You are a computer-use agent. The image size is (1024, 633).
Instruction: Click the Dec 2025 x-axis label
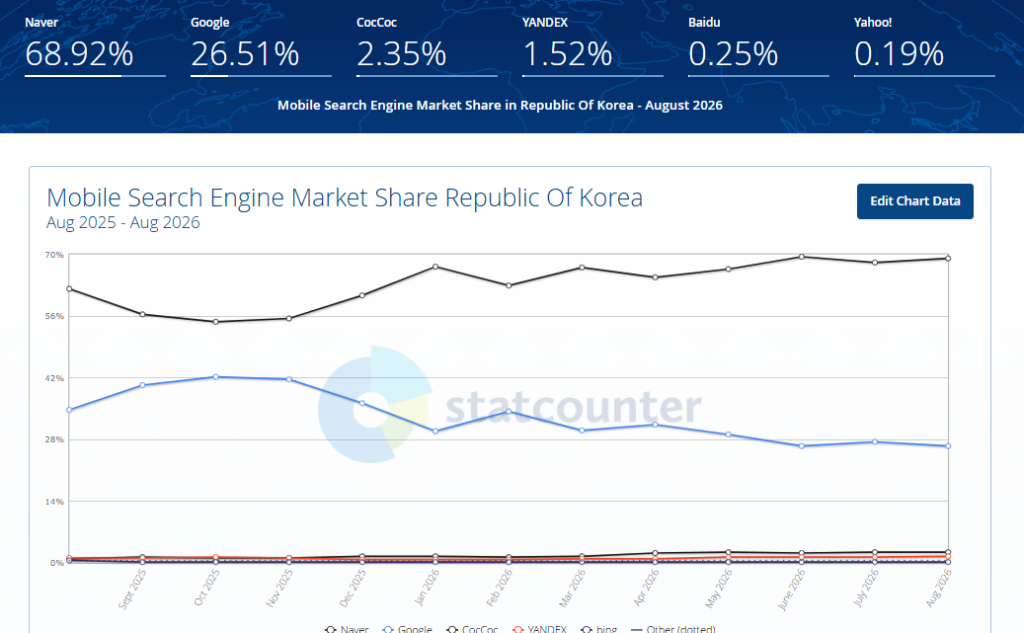pos(353,588)
